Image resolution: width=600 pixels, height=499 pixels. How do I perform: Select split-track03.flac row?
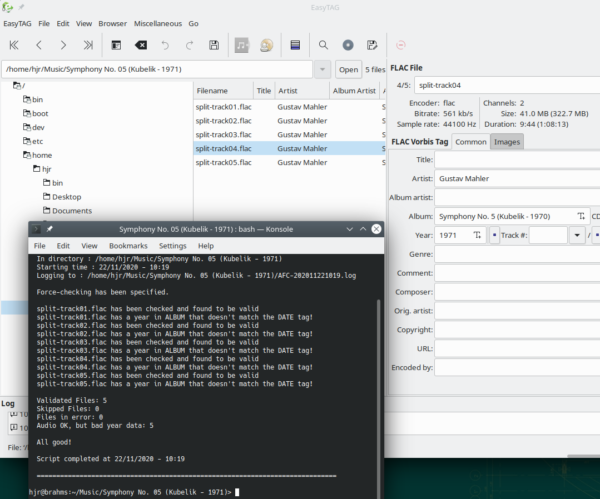tap(290, 134)
